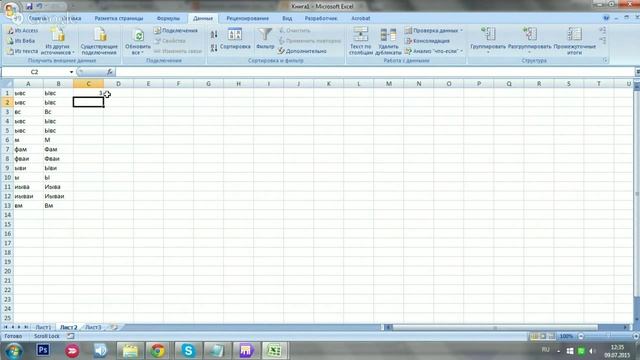Expand the formula bar
Image resolution: width=640 pixels, height=360 pixels.
[x=637, y=72]
